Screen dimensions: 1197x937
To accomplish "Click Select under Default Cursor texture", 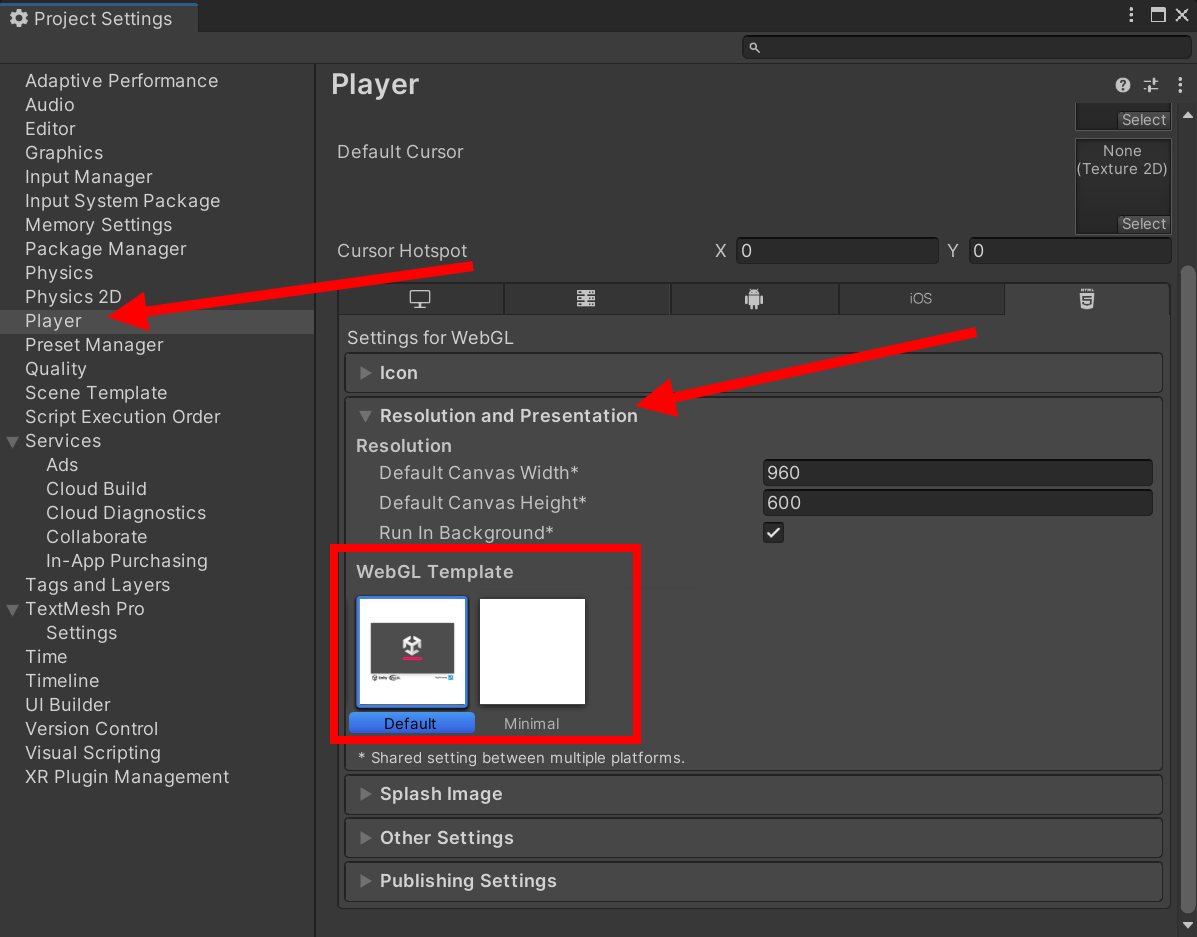I will [1143, 224].
